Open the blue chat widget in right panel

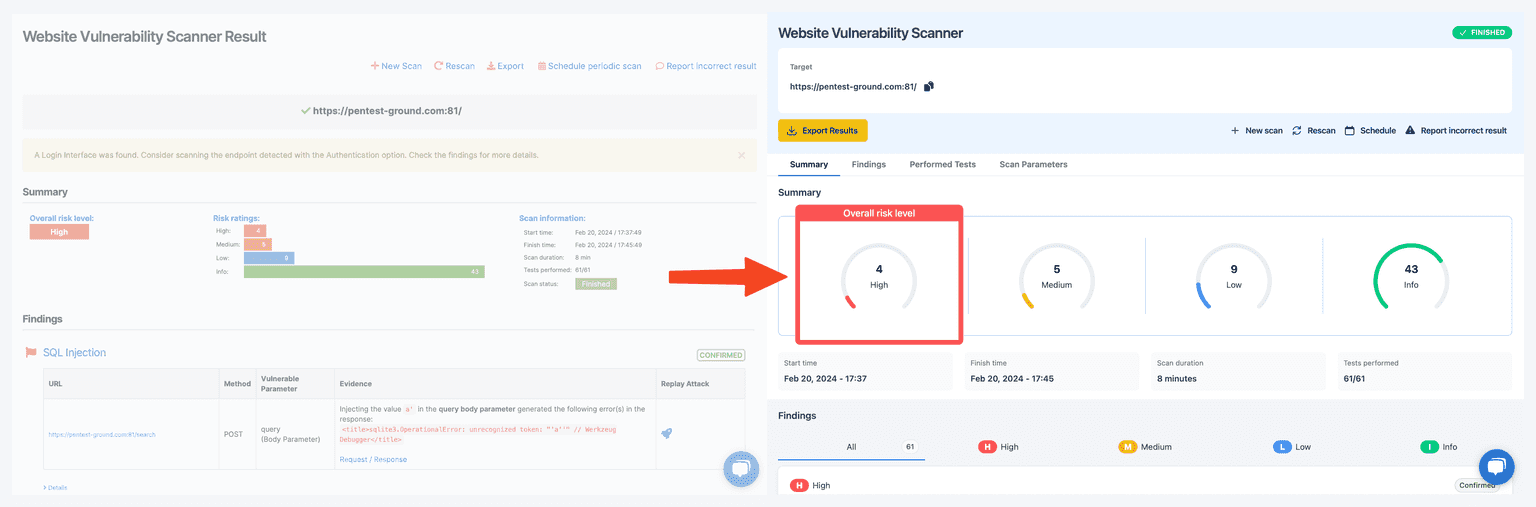point(1496,466)
